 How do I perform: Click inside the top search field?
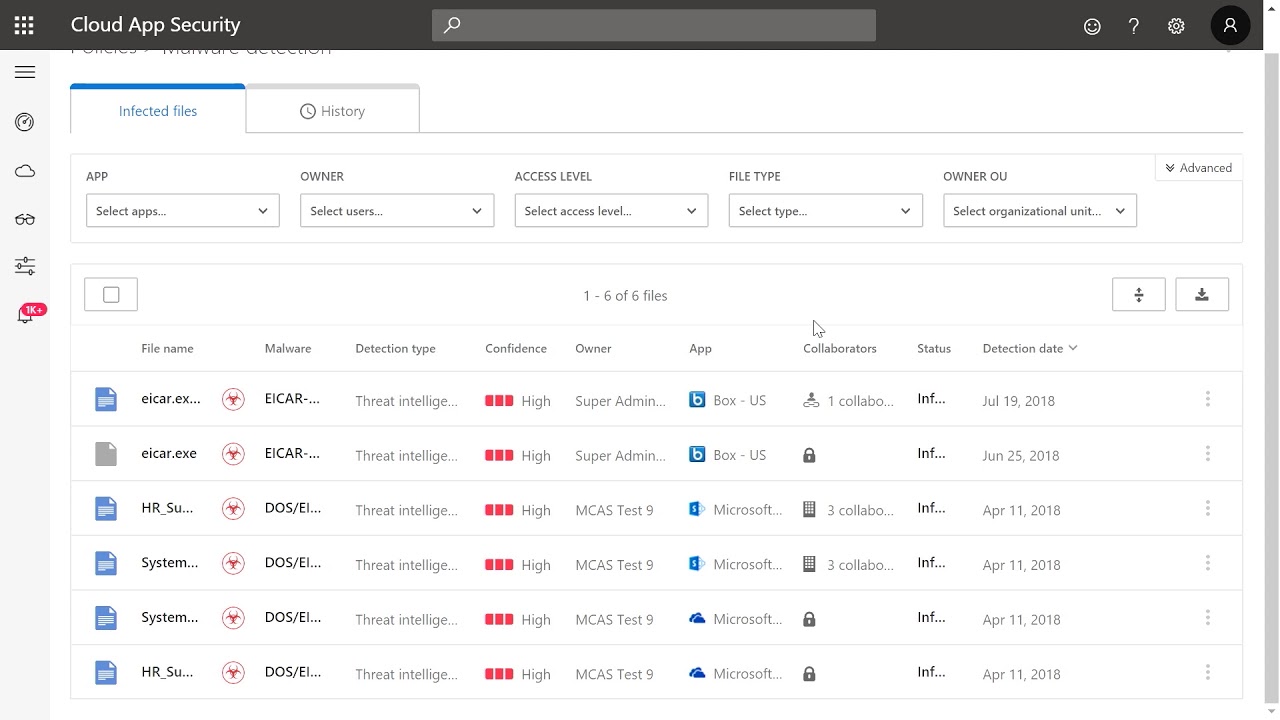tap(654, 25)
